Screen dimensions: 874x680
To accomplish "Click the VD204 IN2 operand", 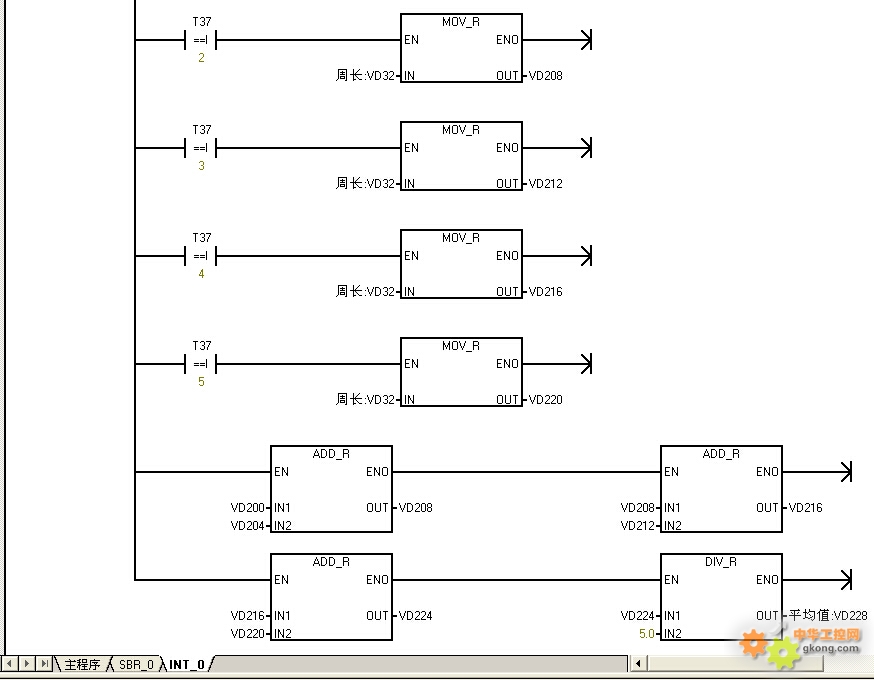I will [247, 526].
